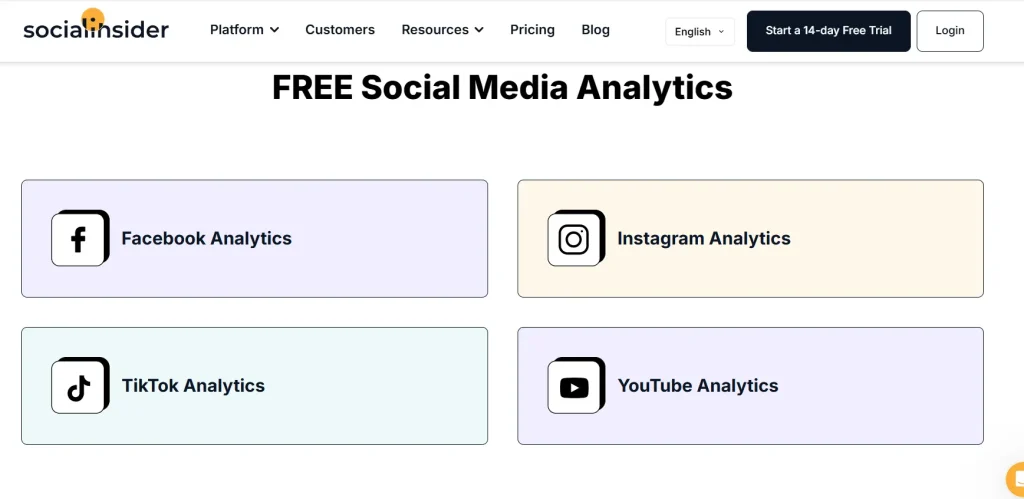Open the English language dropdown
1024x499 pixels.
tap(699, 31)
